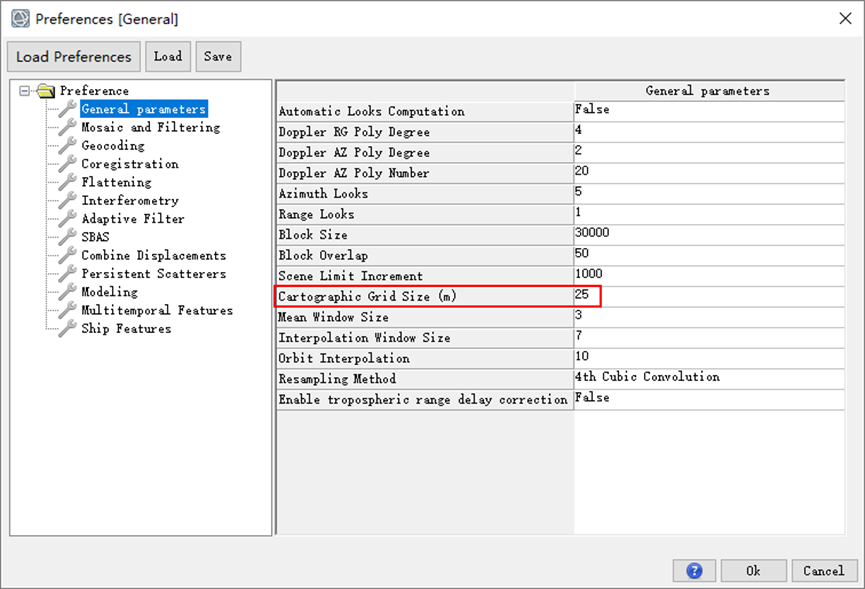Click the wrench icon next to Coregistration

[x=68, y=163]
